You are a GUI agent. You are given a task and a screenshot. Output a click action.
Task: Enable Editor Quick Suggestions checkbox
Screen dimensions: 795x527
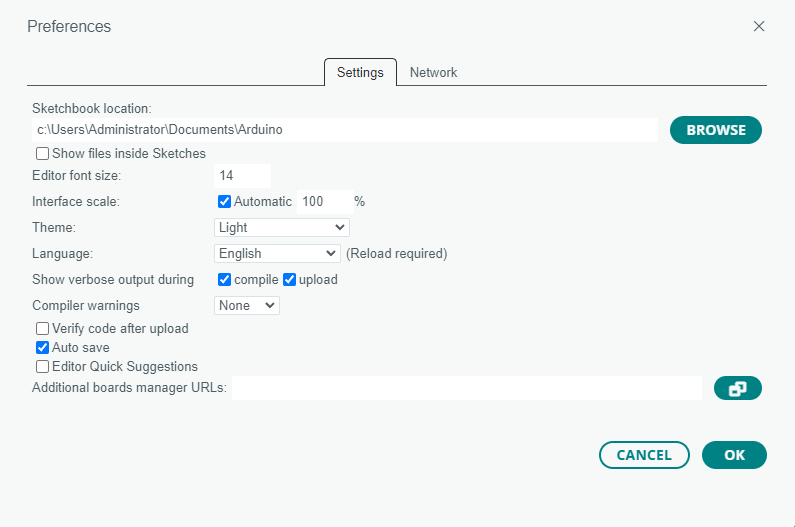pos(43,367)
